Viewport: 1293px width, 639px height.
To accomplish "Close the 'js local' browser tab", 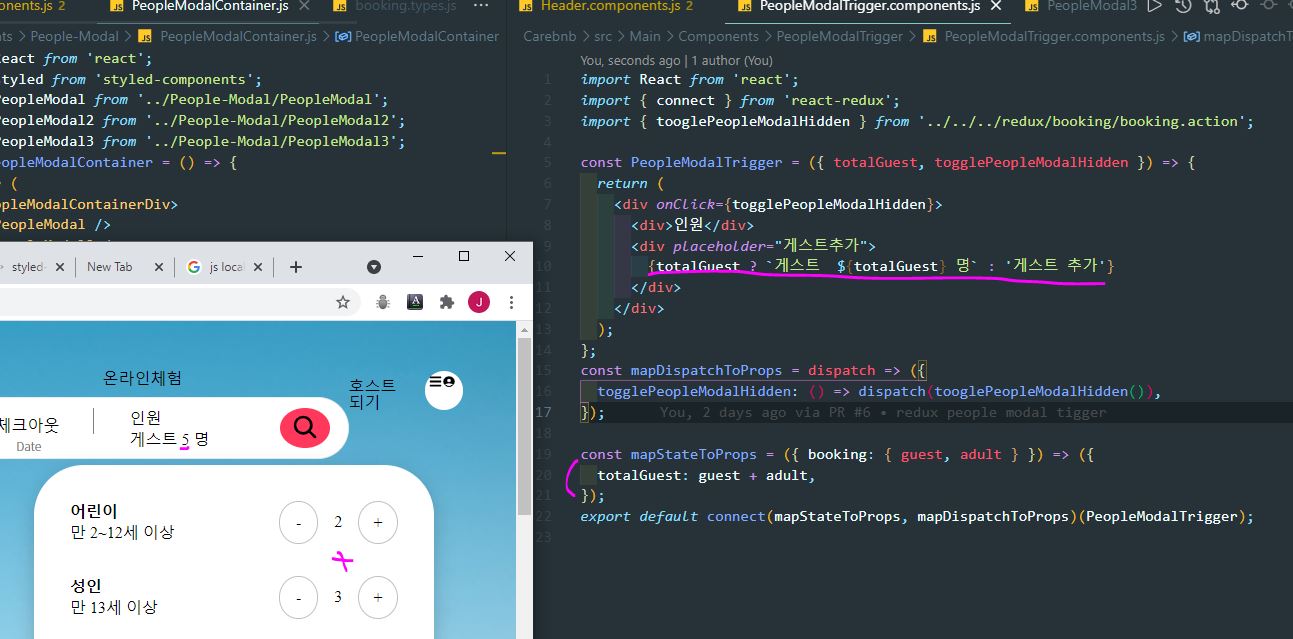I will click(x=258, y=267).
